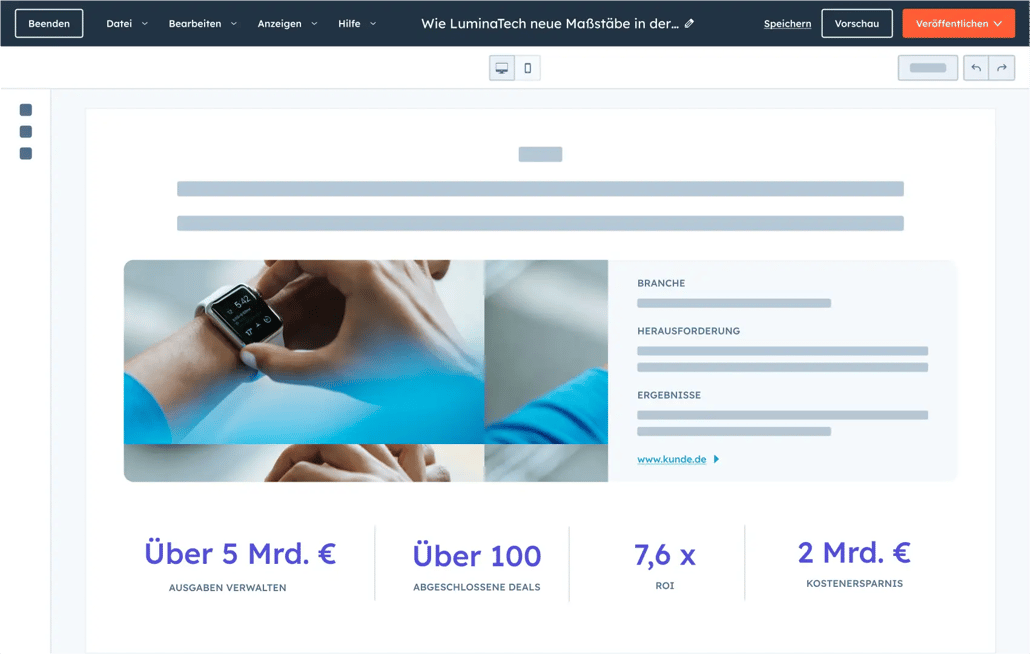Open the Bearbeiten dropdown
This screenshot has width=1030, height=654.
(203, 23)
